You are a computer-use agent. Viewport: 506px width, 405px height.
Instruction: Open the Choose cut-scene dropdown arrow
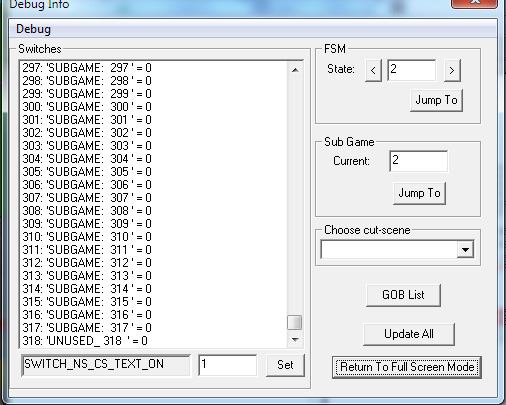coord(466,249)
